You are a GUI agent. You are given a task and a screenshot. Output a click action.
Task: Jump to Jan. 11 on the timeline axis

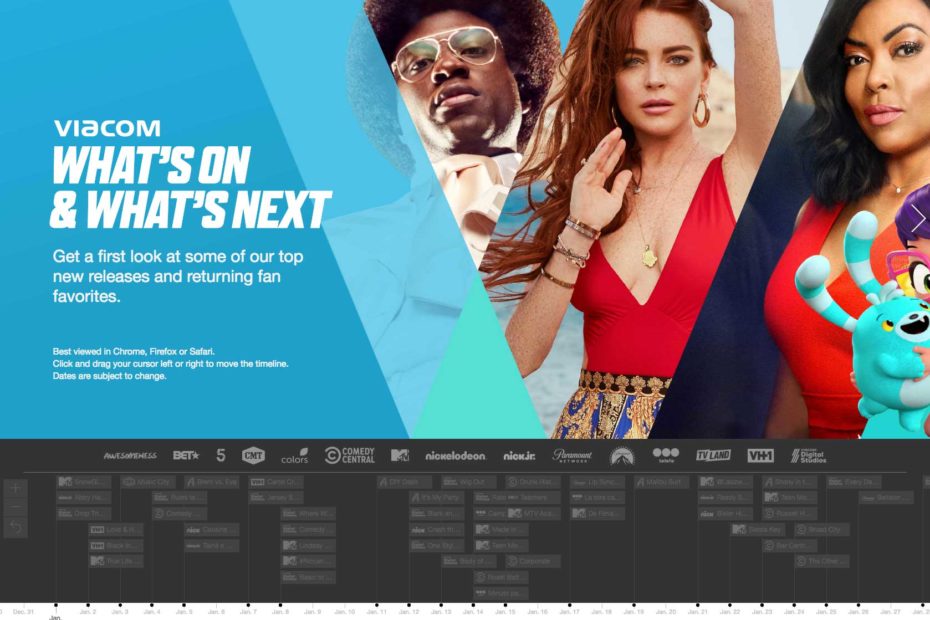376,611
